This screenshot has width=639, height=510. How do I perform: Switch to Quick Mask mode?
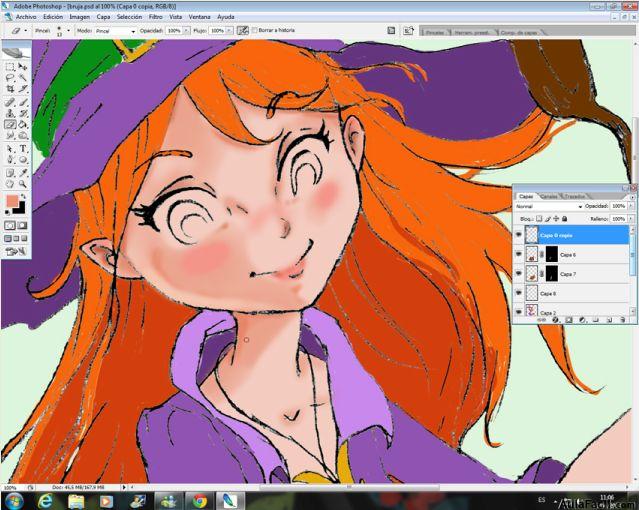[x=23, y=225]
